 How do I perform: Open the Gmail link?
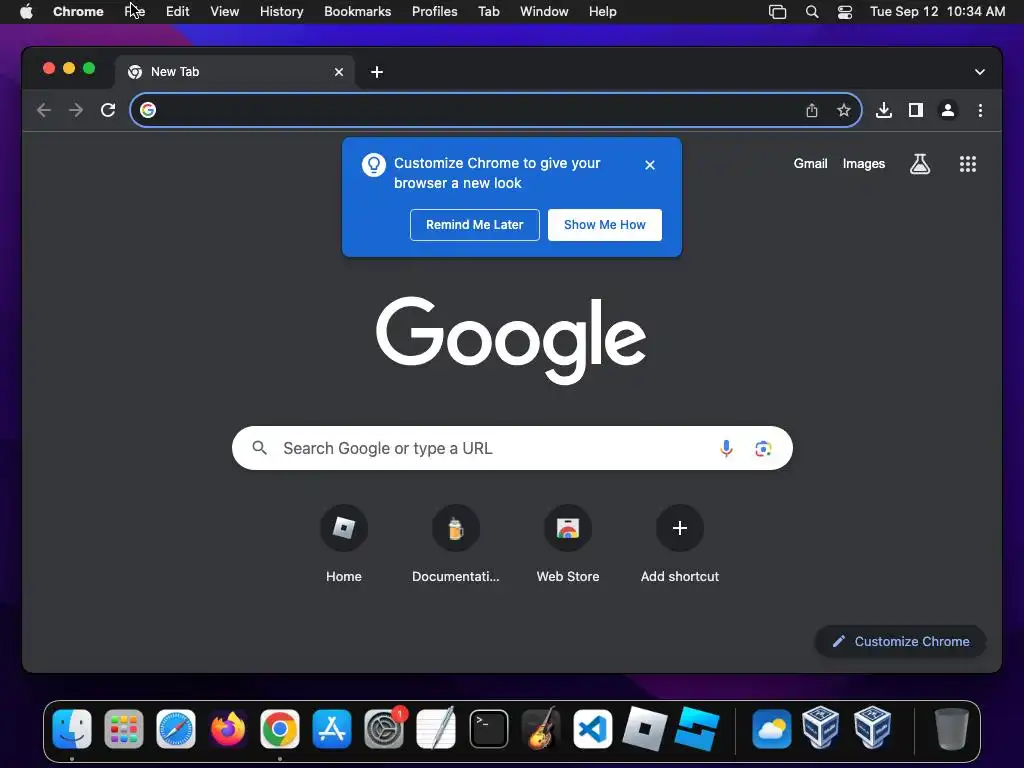pos(810,164)
